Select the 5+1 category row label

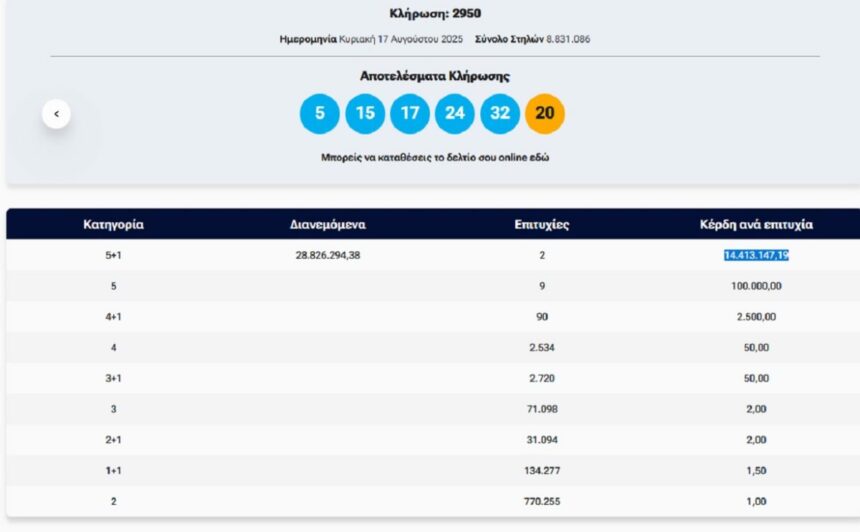pos(113,255)
